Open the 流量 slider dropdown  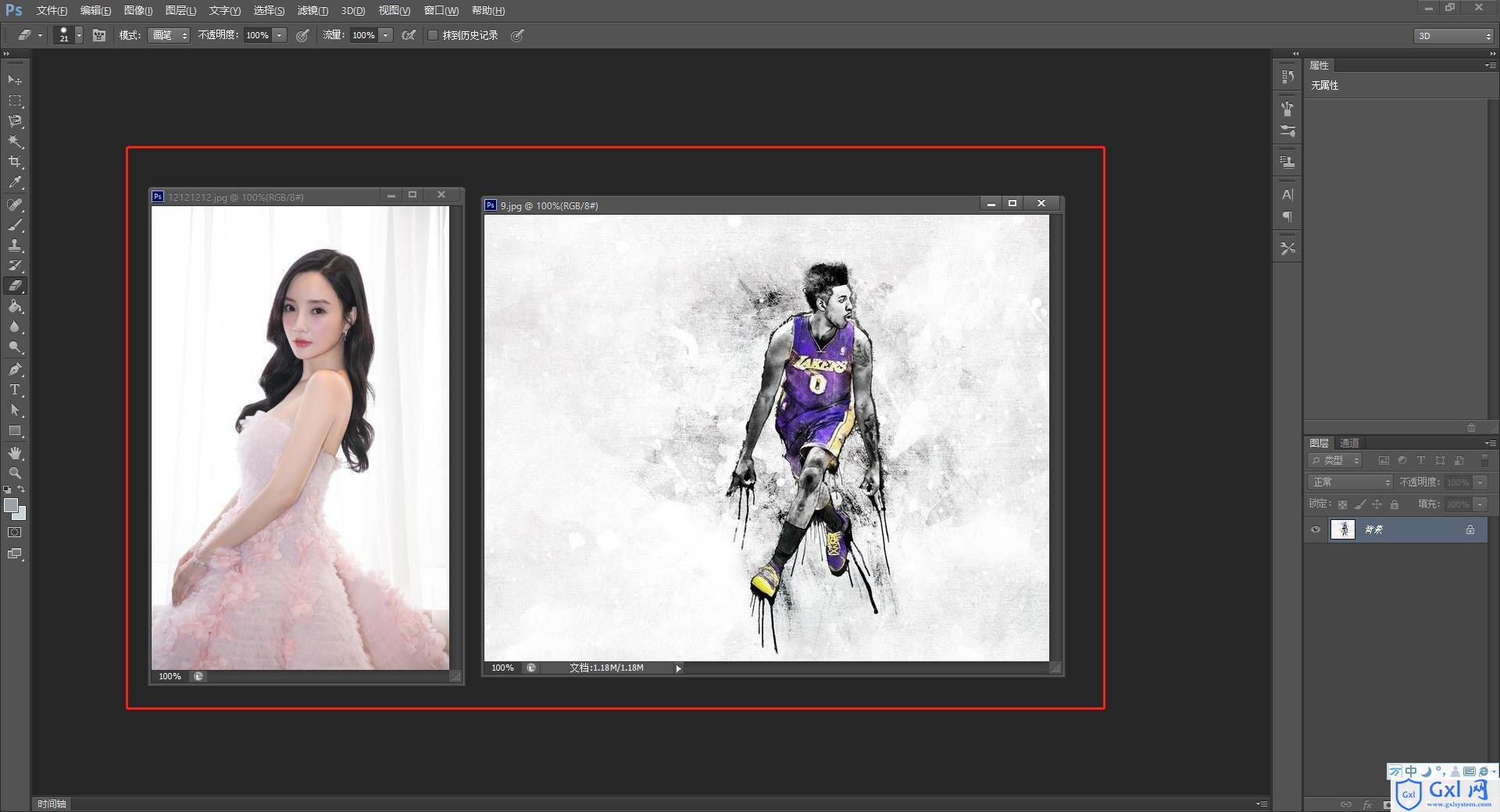coord(386,35)
